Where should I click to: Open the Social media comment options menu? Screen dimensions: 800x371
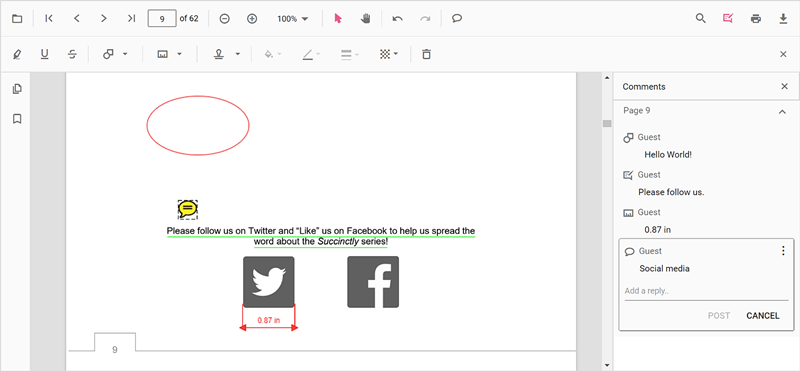(x=783, y=251)
